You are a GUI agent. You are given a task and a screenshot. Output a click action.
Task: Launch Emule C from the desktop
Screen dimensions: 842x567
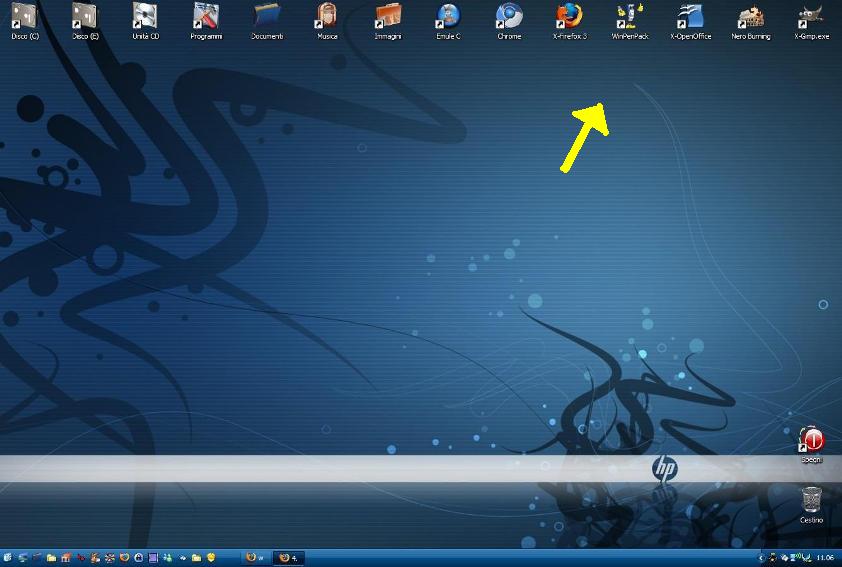448,17
